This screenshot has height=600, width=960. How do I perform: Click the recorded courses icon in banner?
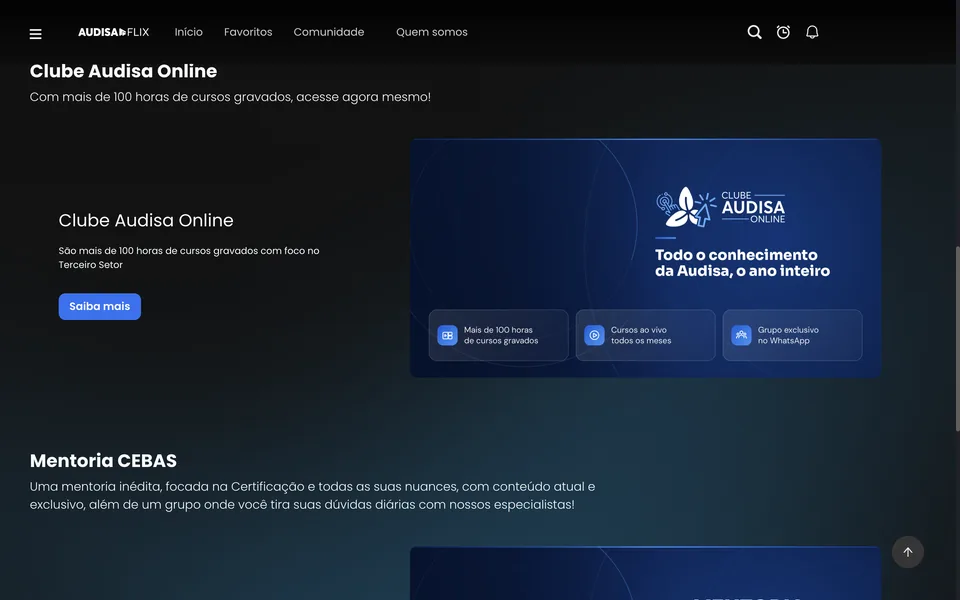[x=447, y=335]
